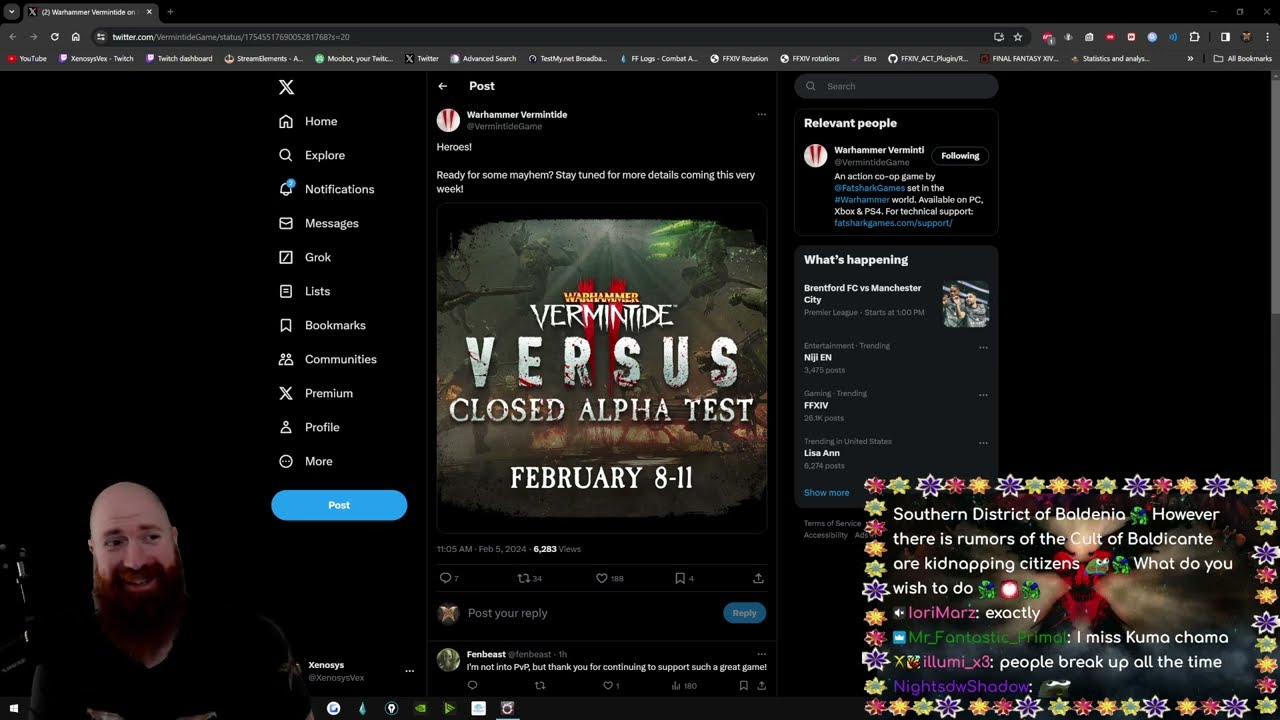Viewport: 1280px width, 720px height.
Task: Open a new browser tab
Action: (170, 12)
